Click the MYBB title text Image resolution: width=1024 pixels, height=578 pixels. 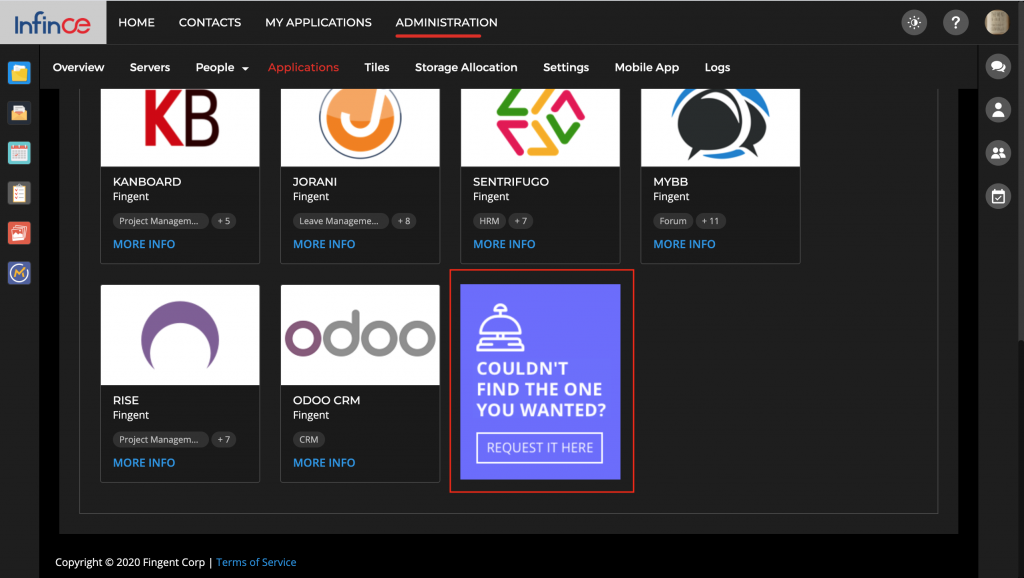point(671,182)
